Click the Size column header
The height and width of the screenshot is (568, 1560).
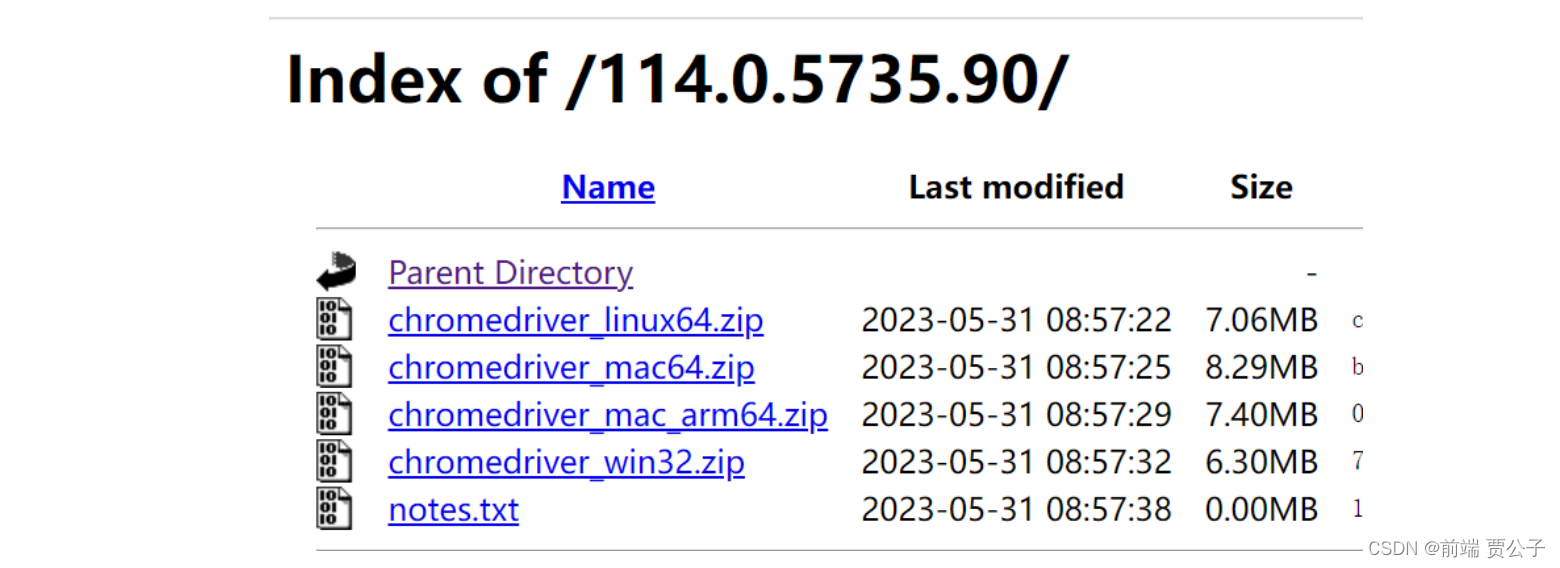(1261, 187)
